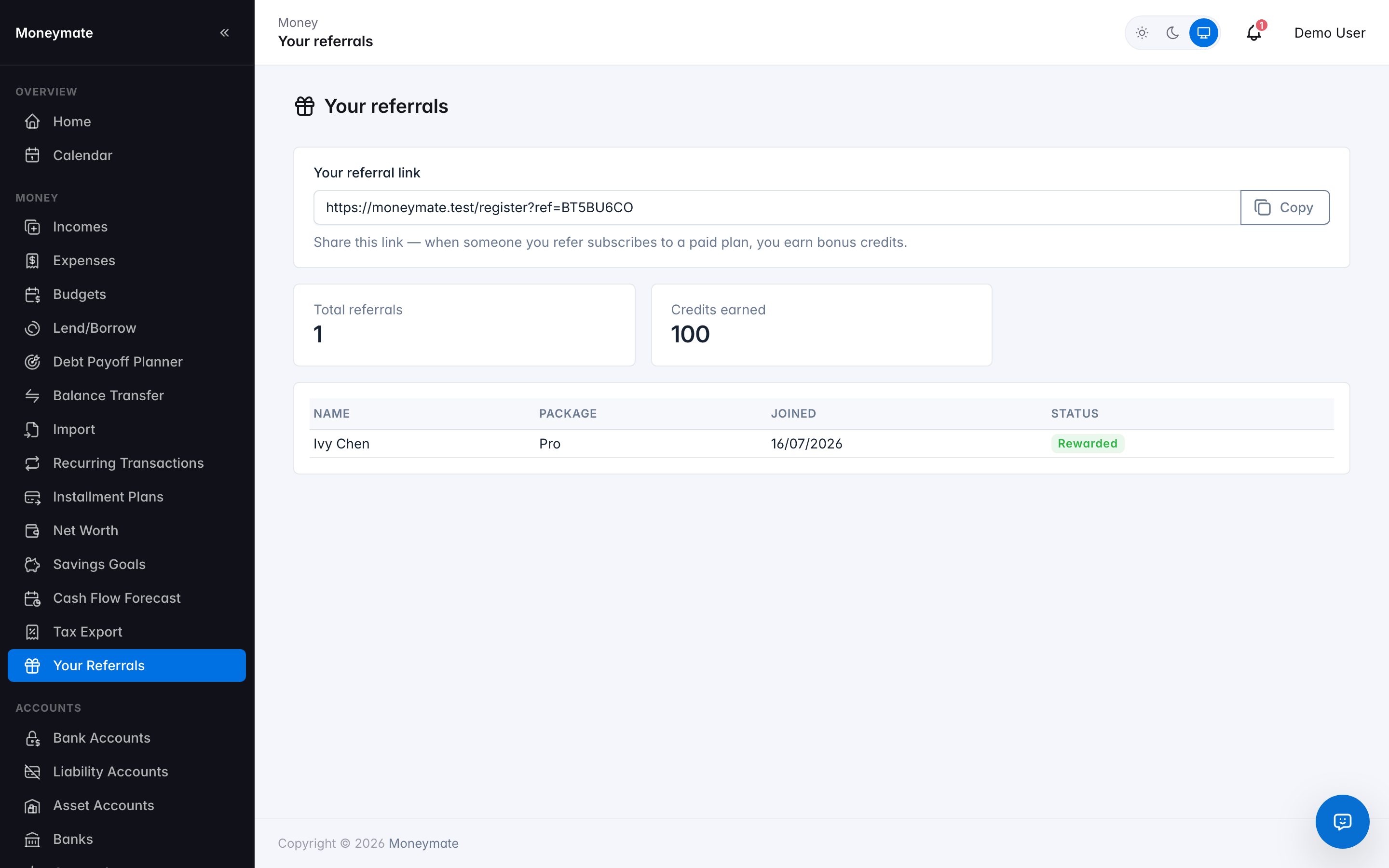
Task: Select system theme monitor icon
Action: (x=1204, y=33)
